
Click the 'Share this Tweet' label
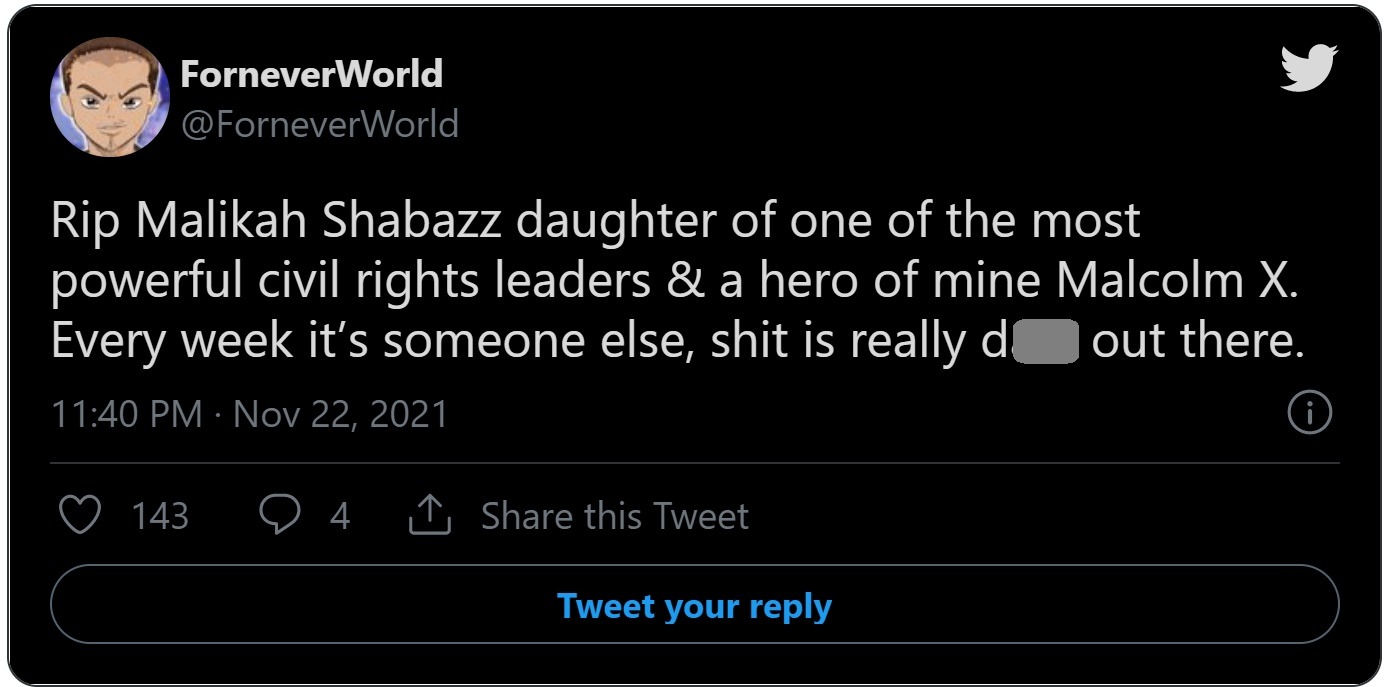[617, 516]
